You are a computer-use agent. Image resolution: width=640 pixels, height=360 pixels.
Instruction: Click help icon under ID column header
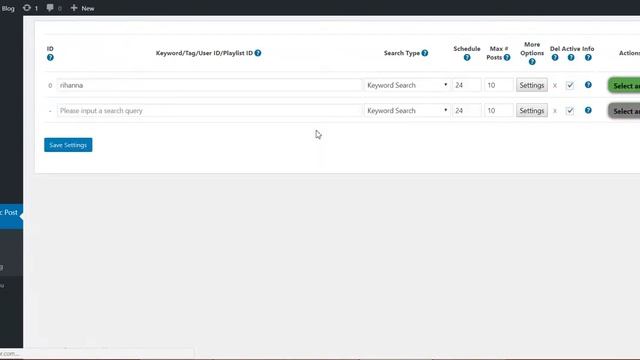tap(50, 58)
